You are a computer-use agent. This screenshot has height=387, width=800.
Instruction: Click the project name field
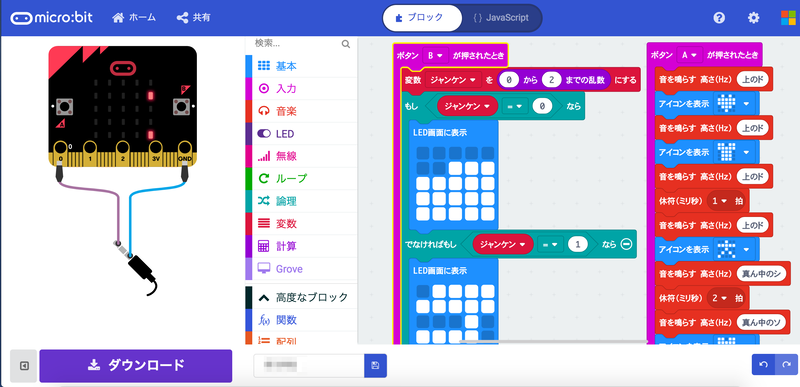(309, 366)
